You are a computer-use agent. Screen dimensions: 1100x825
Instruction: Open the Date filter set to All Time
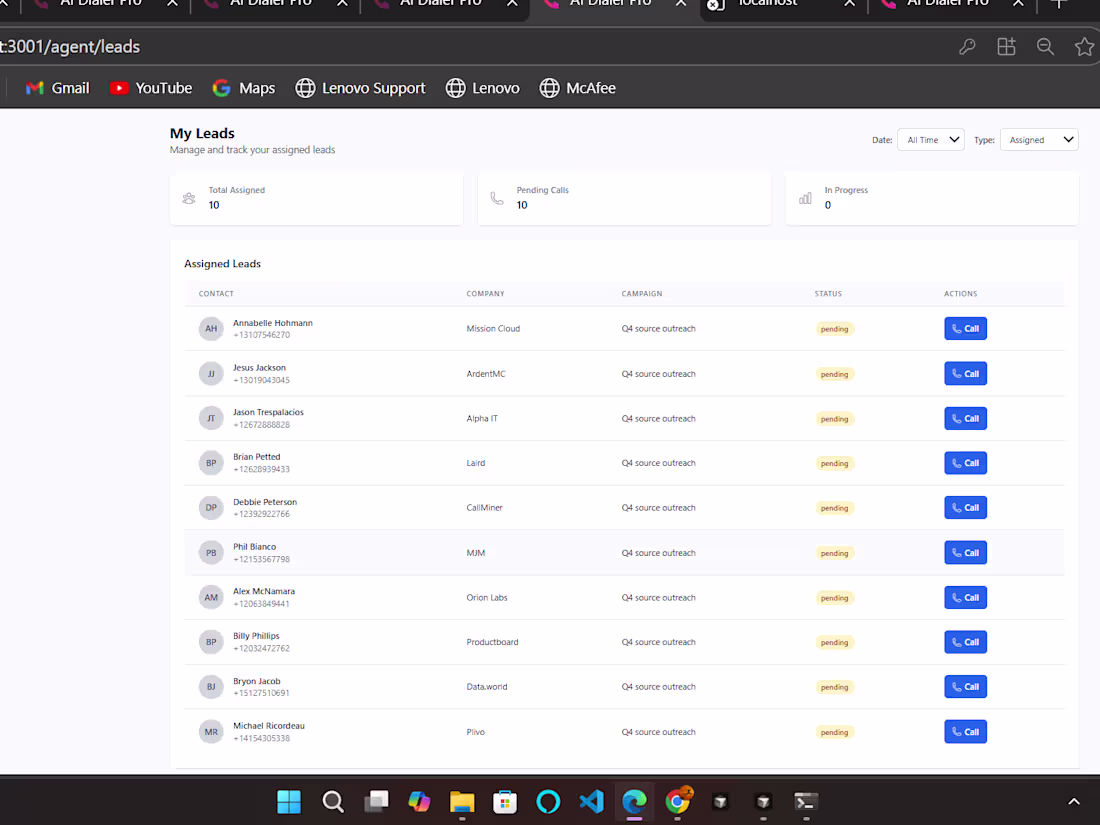(930, 139)
